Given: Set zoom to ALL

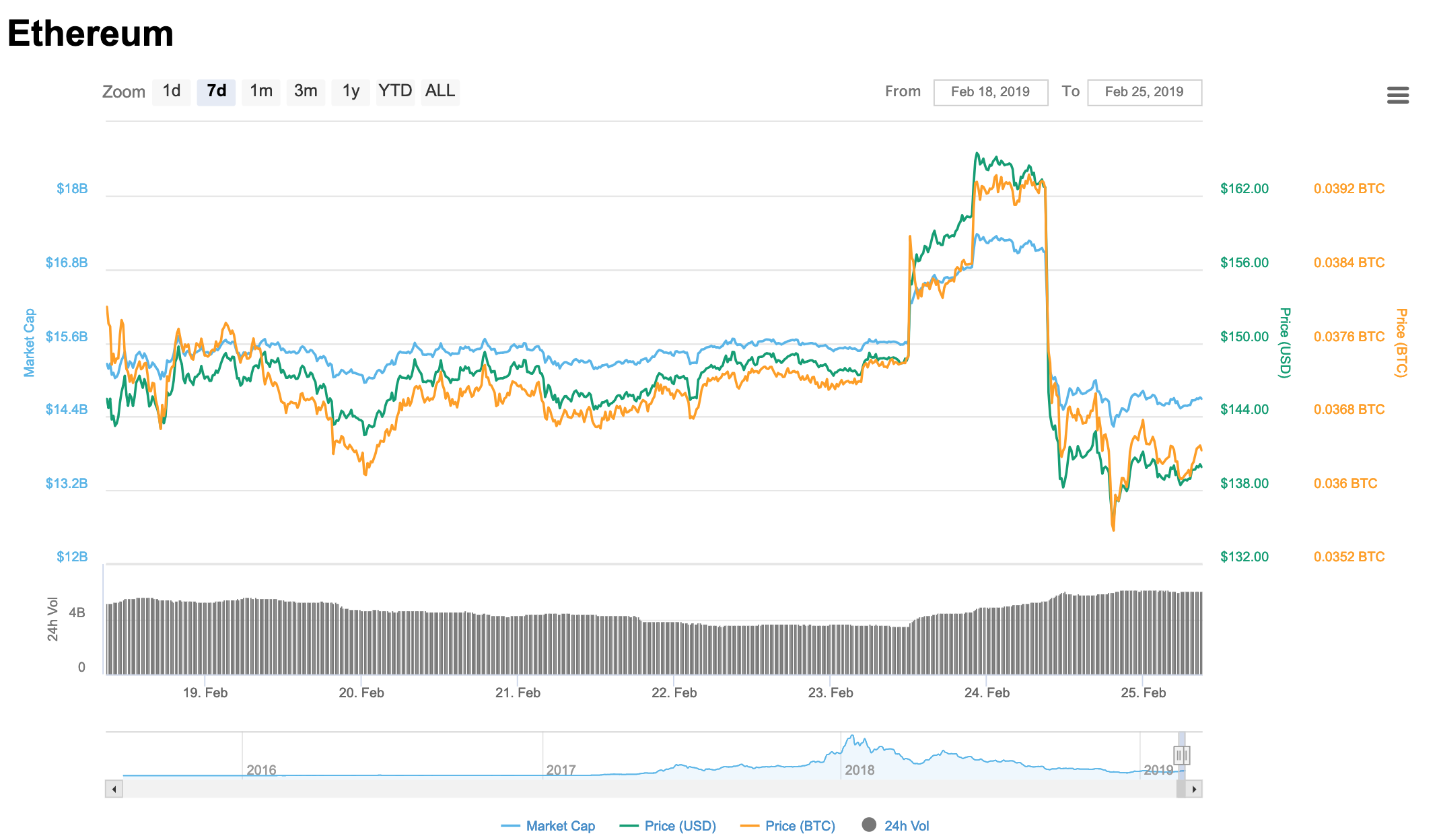Looking at the screenshot, I should (x=440, y=92).
